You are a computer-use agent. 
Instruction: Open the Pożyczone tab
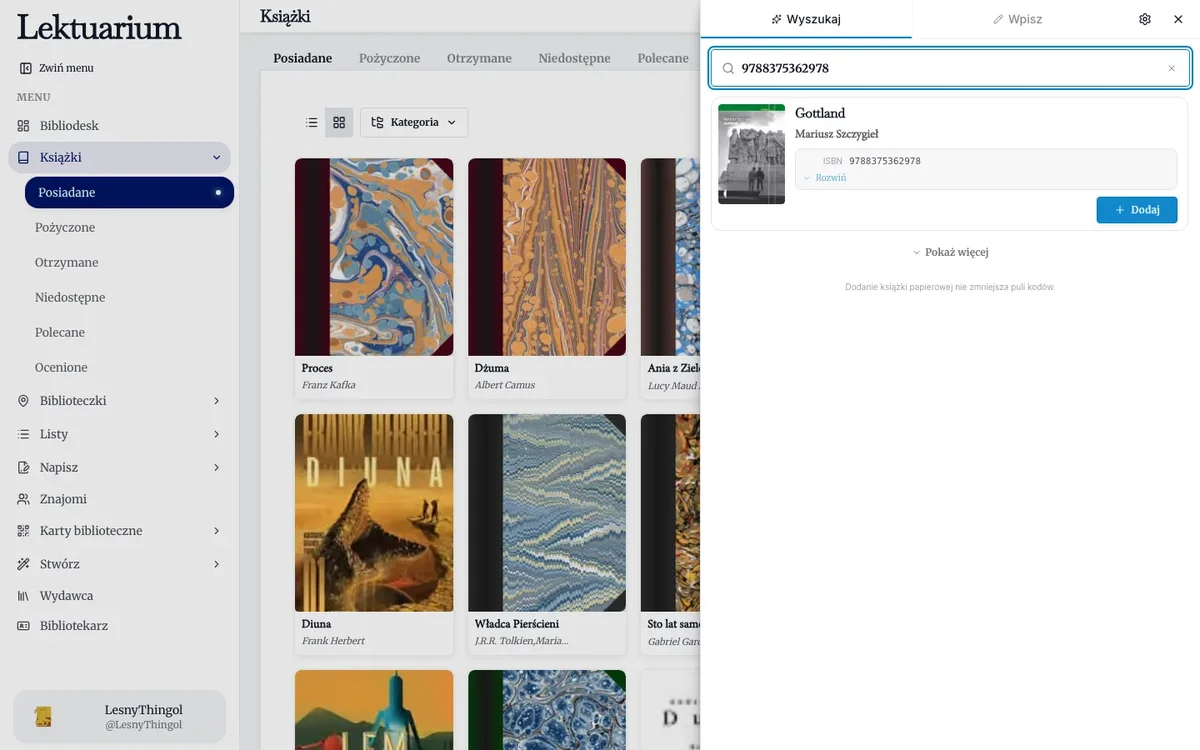(x=389, y=58)
